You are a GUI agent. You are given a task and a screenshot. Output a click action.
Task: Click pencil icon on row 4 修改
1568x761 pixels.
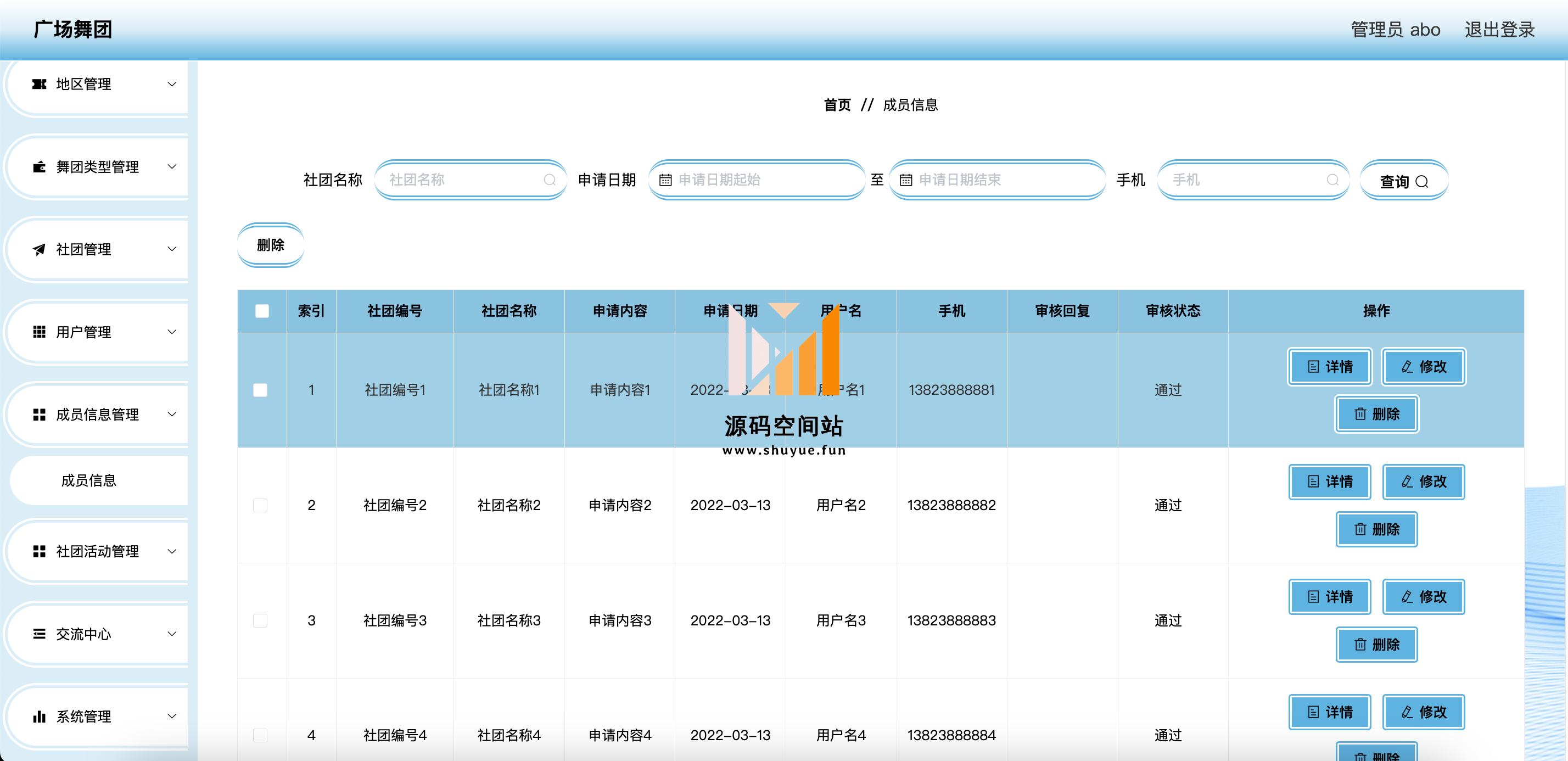tap(1407, 712)
